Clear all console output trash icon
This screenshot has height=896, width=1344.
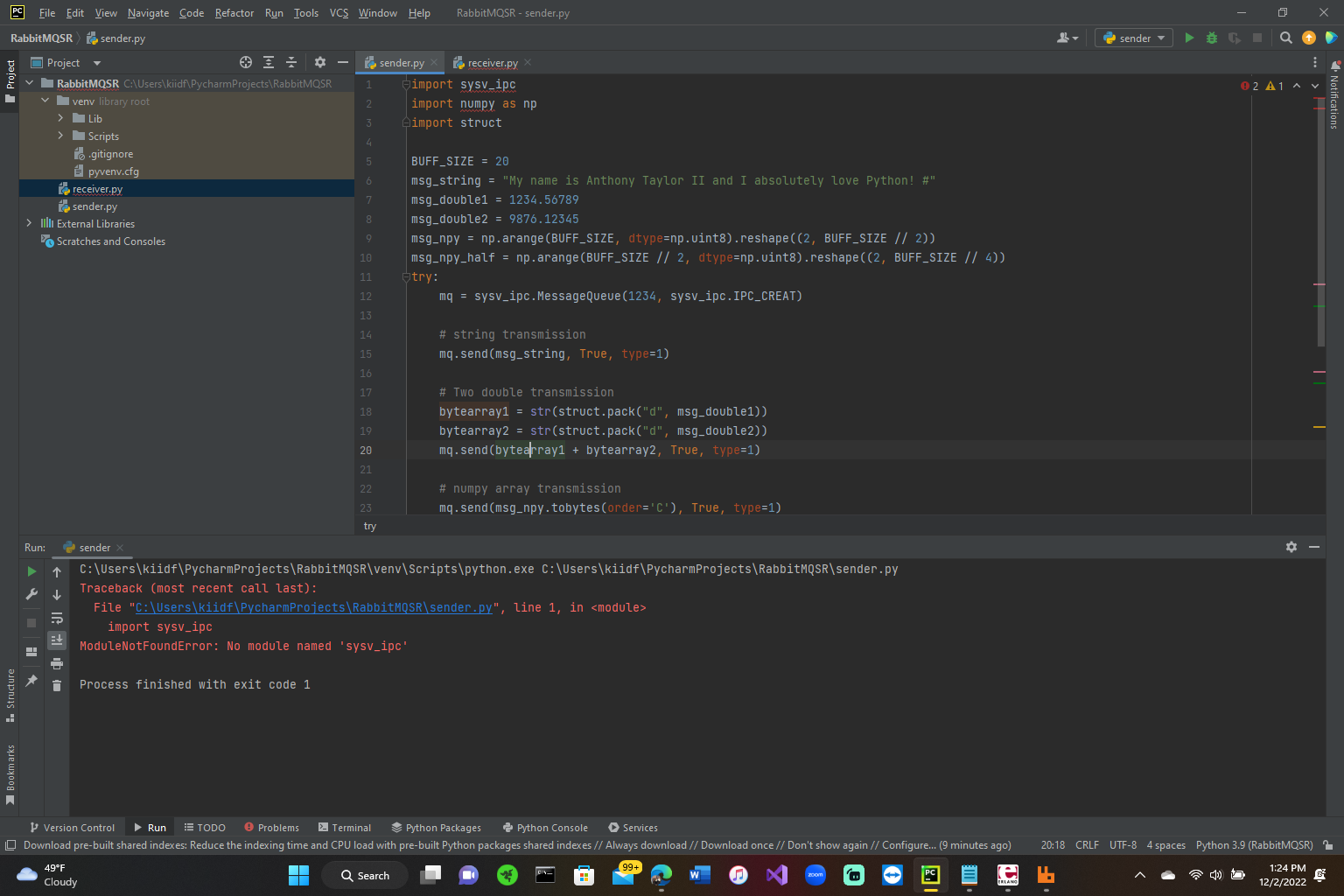[x=57, y=686]
